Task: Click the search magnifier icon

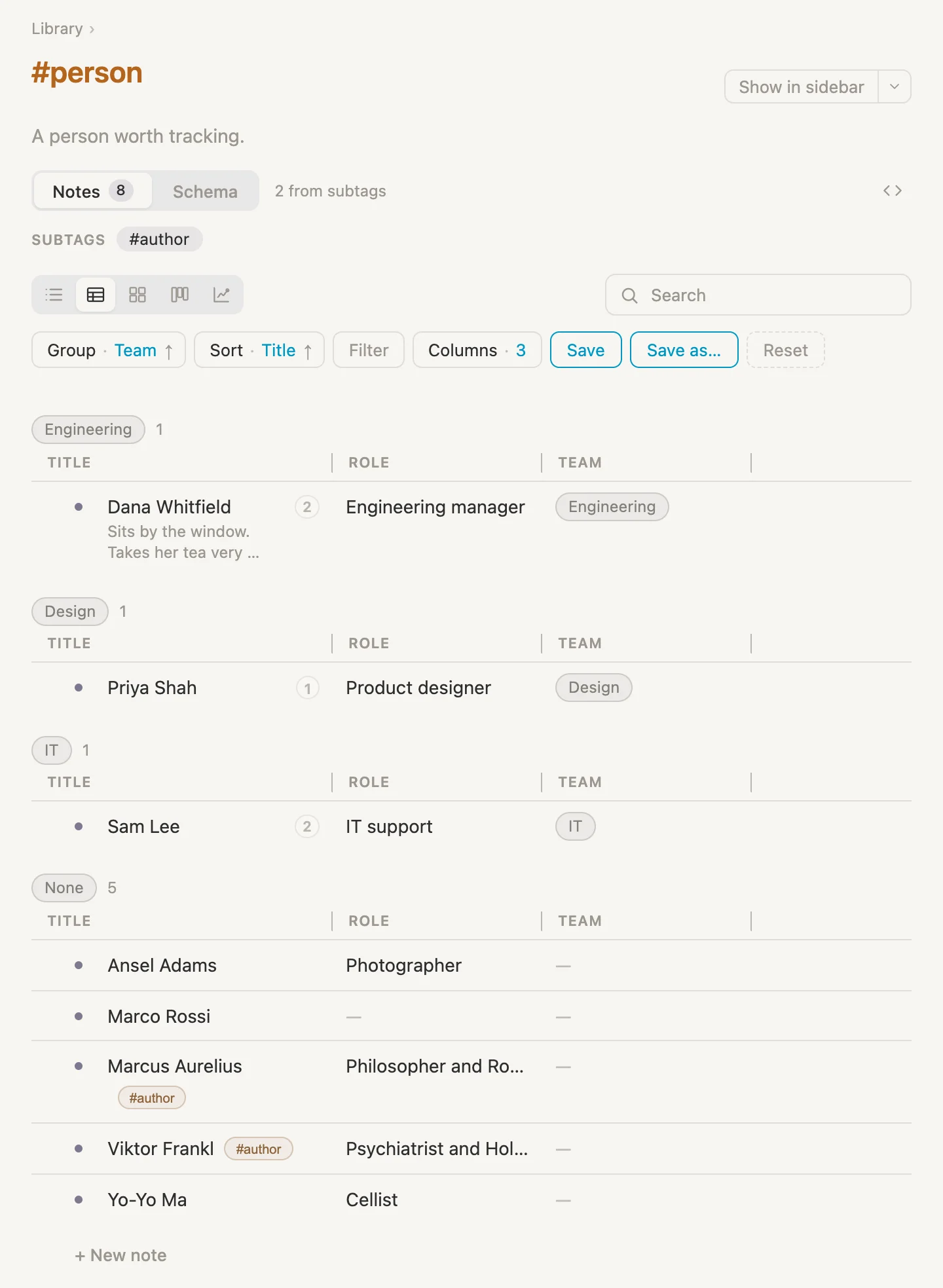Action: (629, 295)
